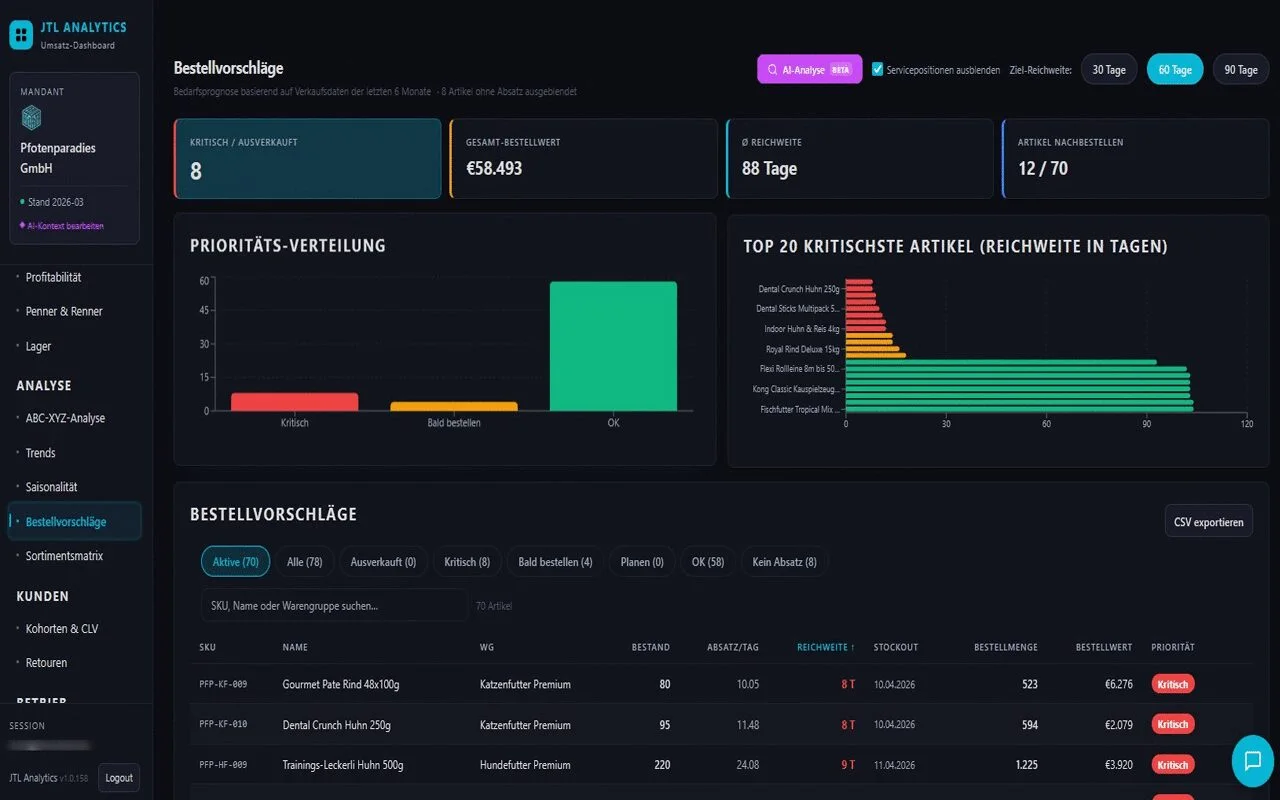The width and height of the screenshot is (1280, 800).
Task: Click the green OK bar in chart
Action: click(x=613, y=346)
